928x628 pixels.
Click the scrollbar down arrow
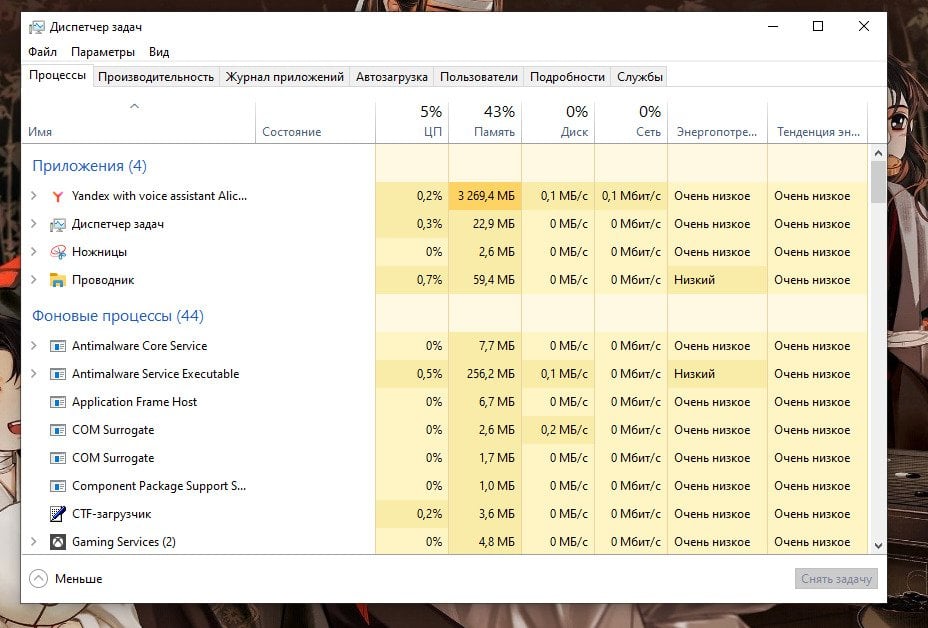878,546
